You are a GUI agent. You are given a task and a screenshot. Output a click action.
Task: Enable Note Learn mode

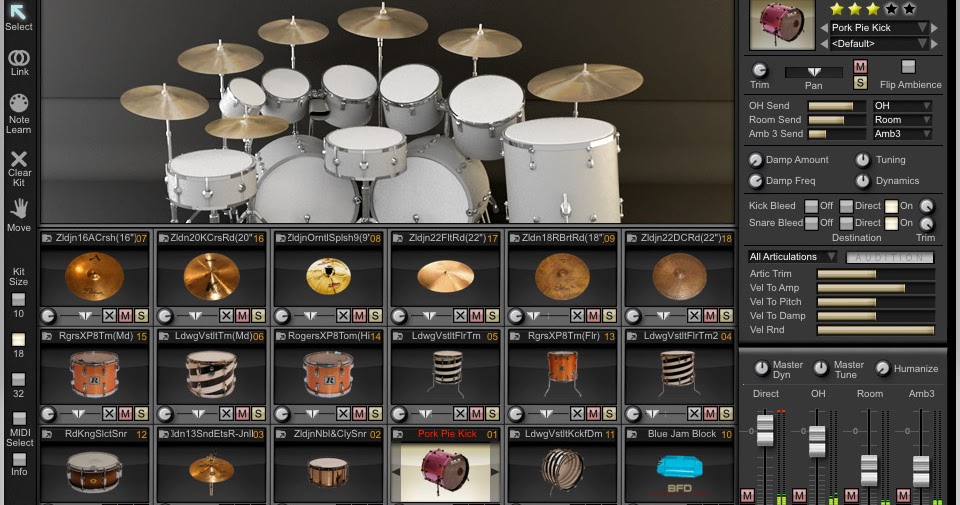click(x=18, y=114)
